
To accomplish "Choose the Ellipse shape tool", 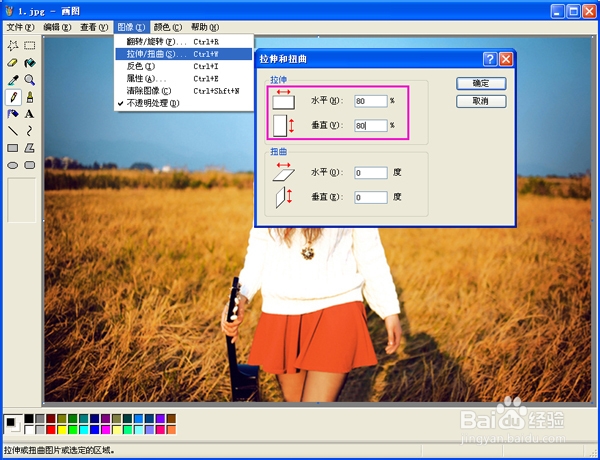I will [13, 165].
